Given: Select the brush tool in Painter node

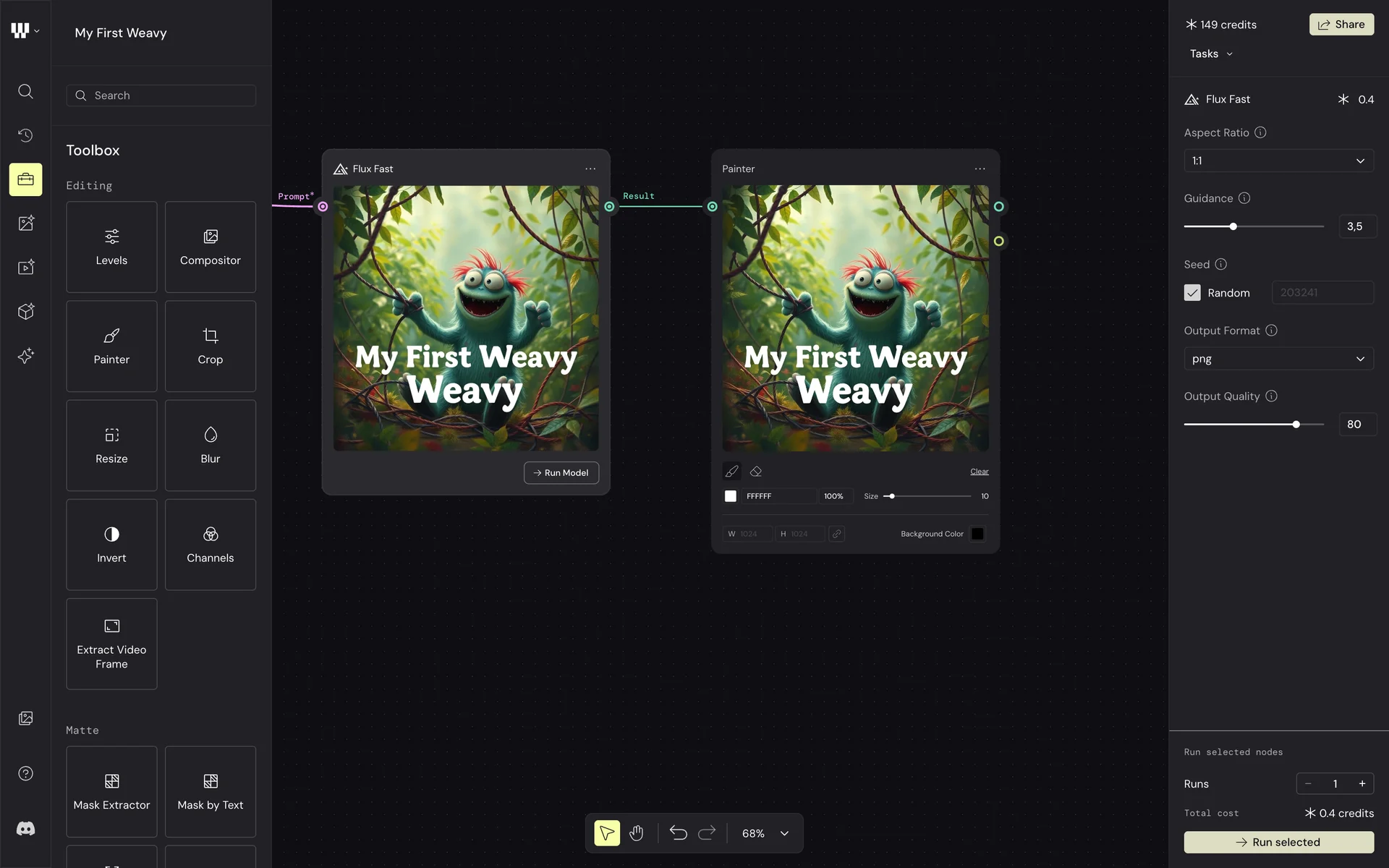Looking at the screenshot, I should (x=731, y=472).
